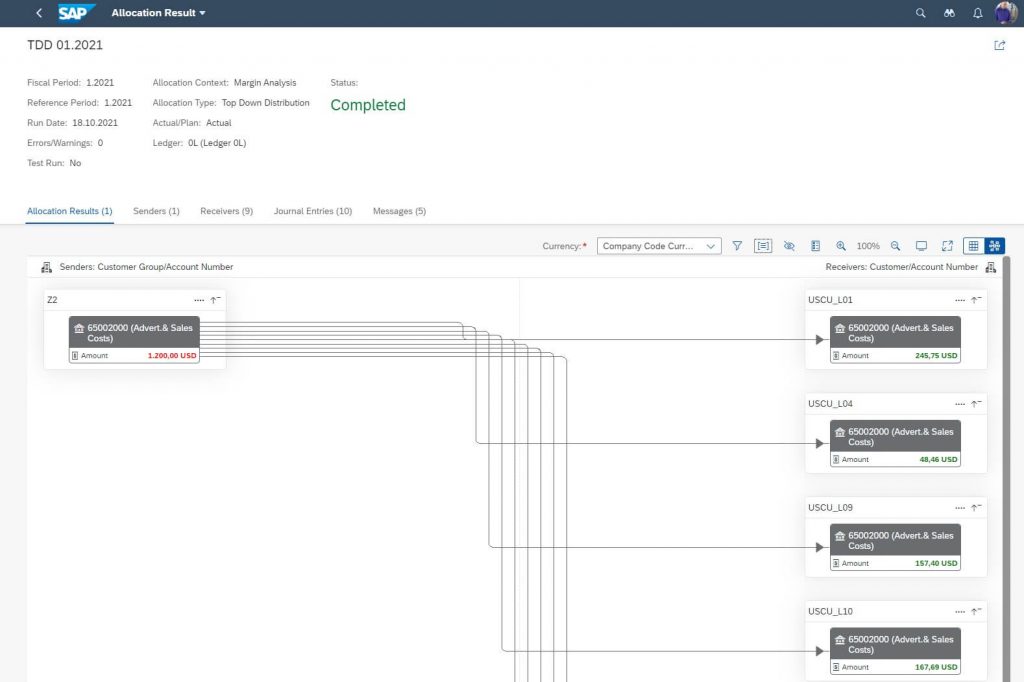
Task: Click the zoom out magnifier icon
Action: point(895,246)
